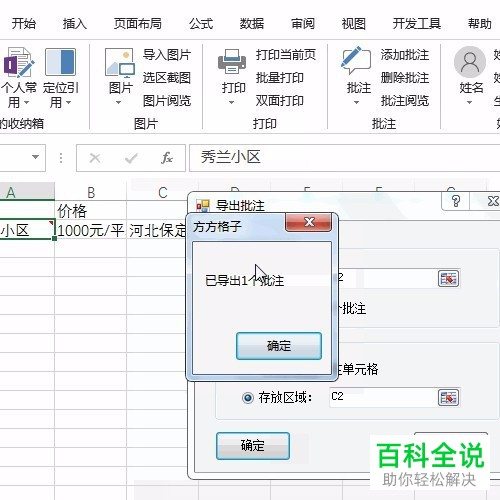
Task: Open the 审阅 tab
Action: click(303, 24)
